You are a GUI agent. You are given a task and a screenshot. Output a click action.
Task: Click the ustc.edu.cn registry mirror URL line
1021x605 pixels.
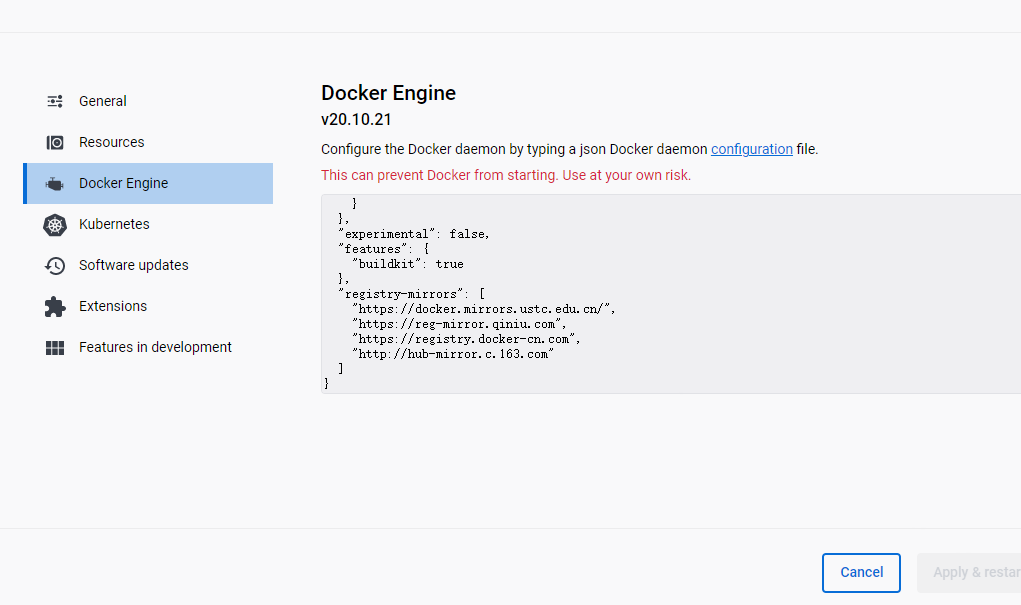click(x=484, y=309)
